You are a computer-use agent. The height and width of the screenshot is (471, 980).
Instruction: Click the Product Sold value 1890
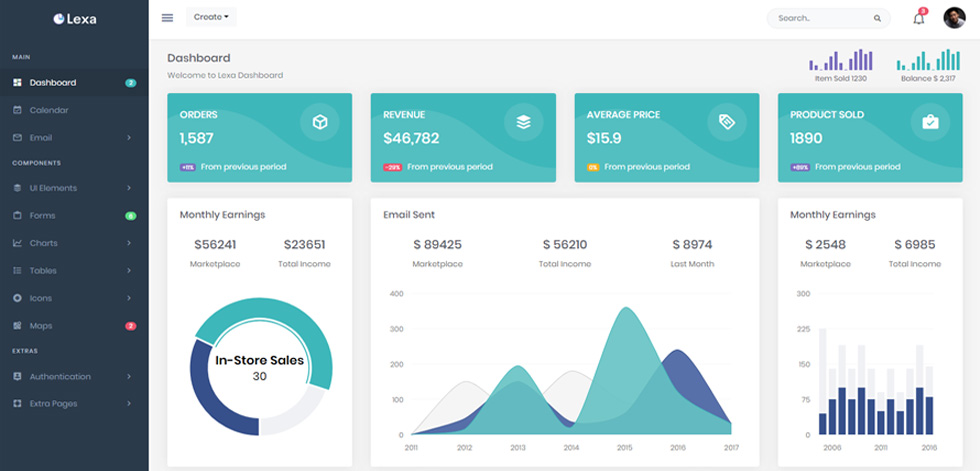click(806, 139)
